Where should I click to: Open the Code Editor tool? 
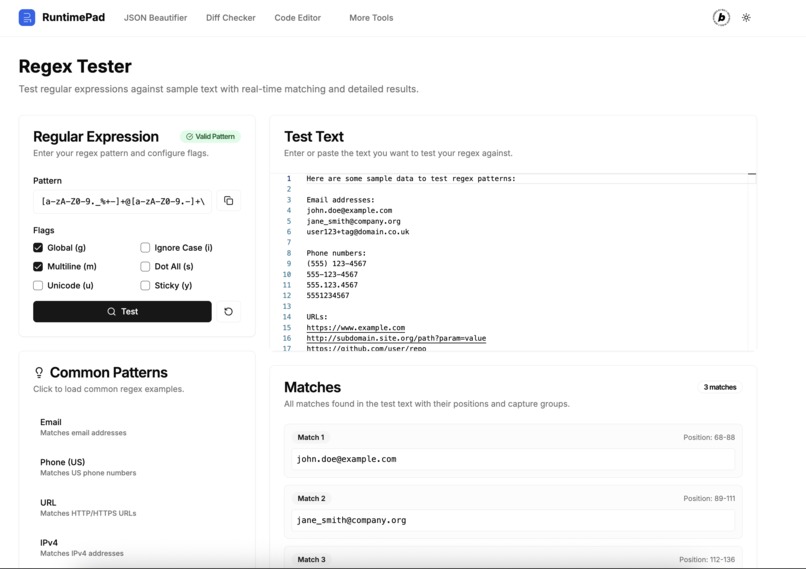coord(298,17)
